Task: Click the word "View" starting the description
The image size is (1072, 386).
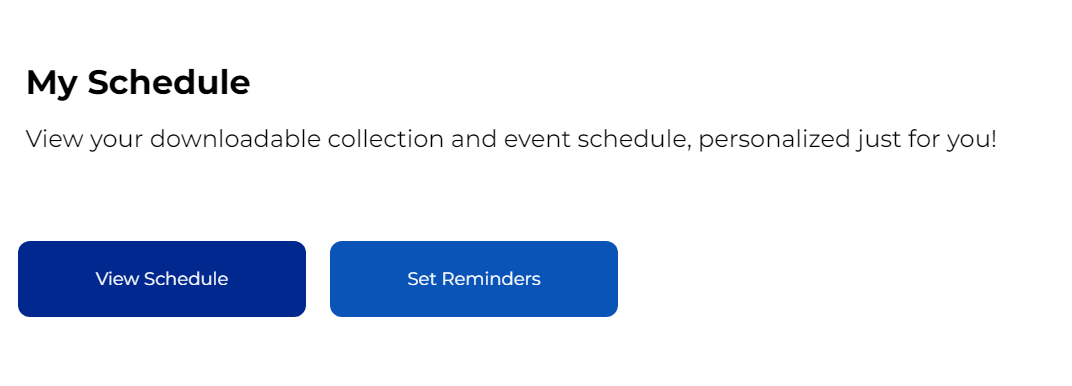Action: [55, 139]
